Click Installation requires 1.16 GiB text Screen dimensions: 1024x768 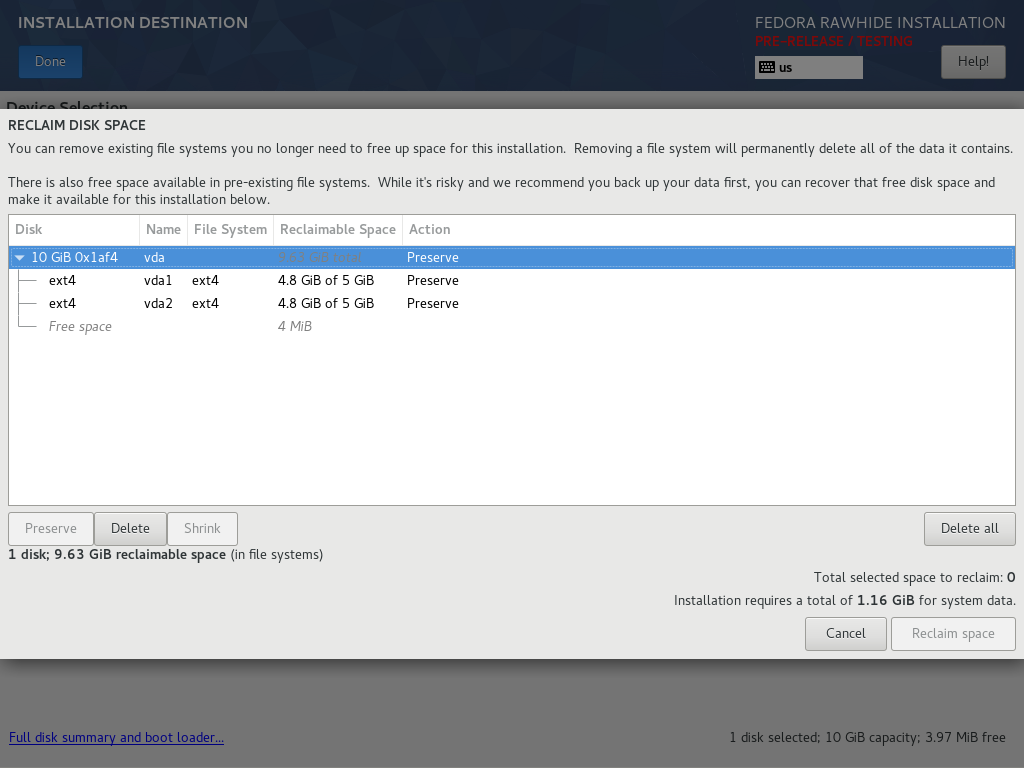pos(844,600)
